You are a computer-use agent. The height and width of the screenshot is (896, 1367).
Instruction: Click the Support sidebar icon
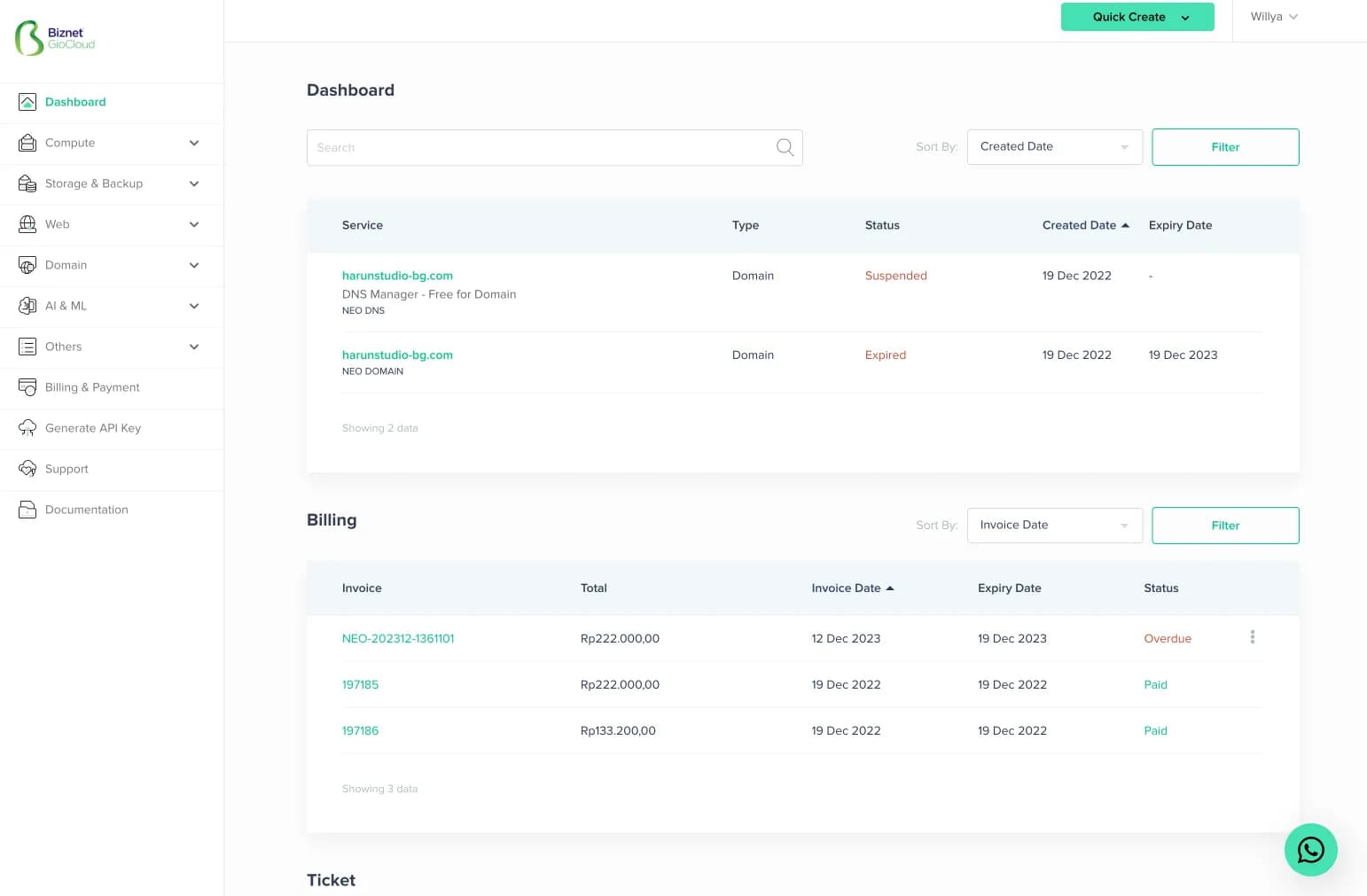[x=27, y=469]
